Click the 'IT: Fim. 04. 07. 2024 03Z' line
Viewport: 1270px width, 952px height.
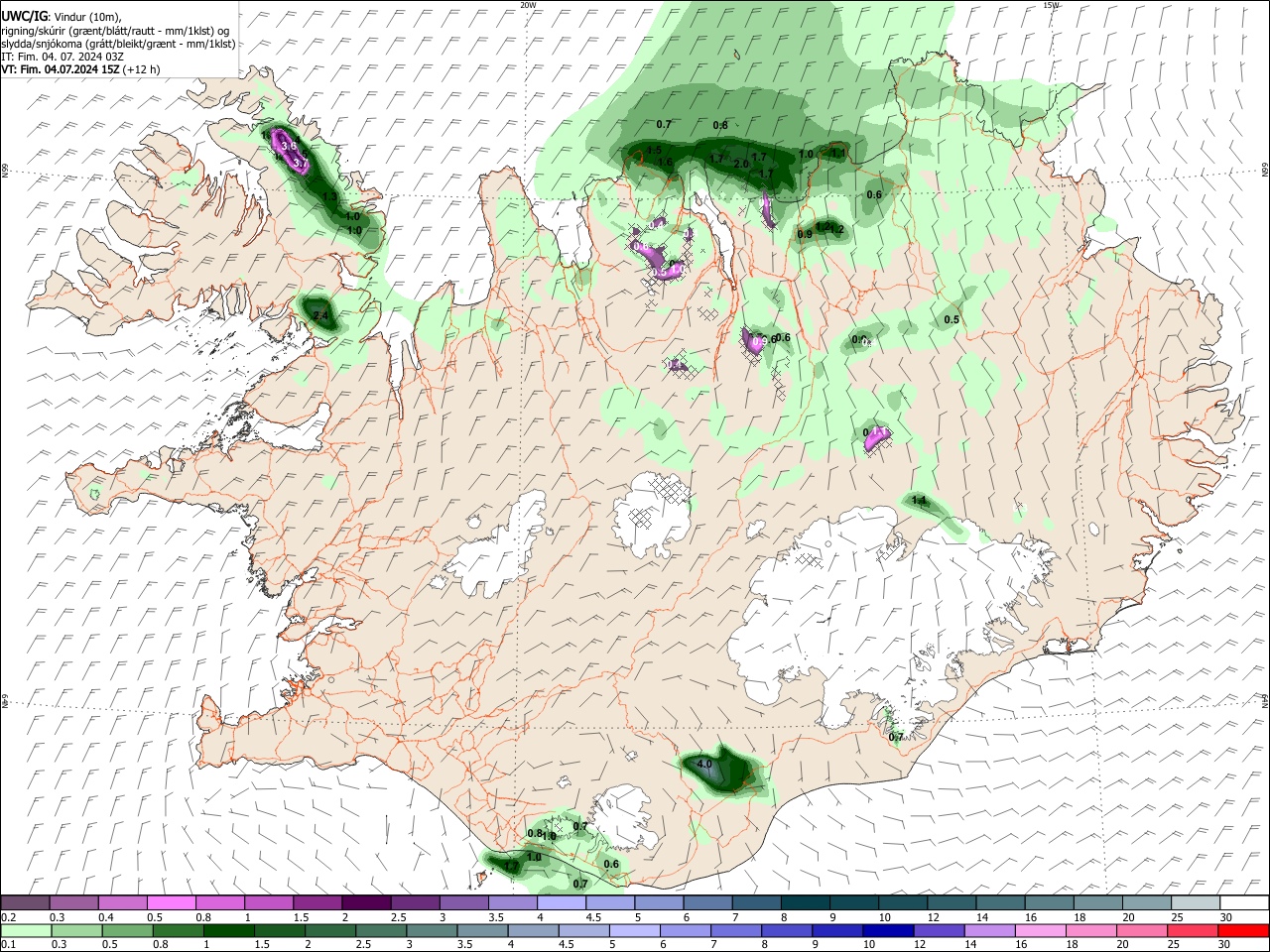coord(63,57)
